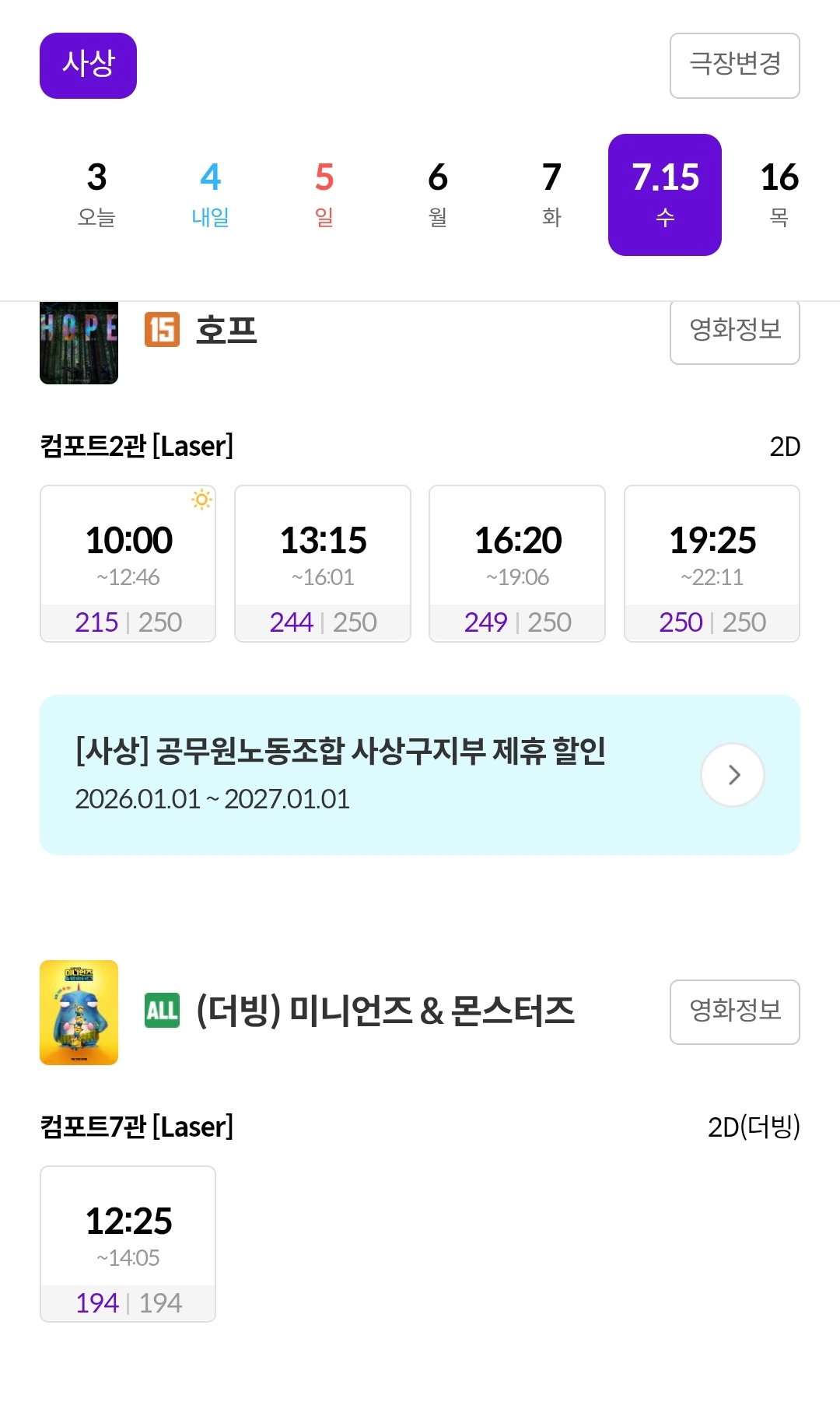The height and width of the screenshot is (1409, 840).
Task: Select Monday date 6
Action: 438,195
